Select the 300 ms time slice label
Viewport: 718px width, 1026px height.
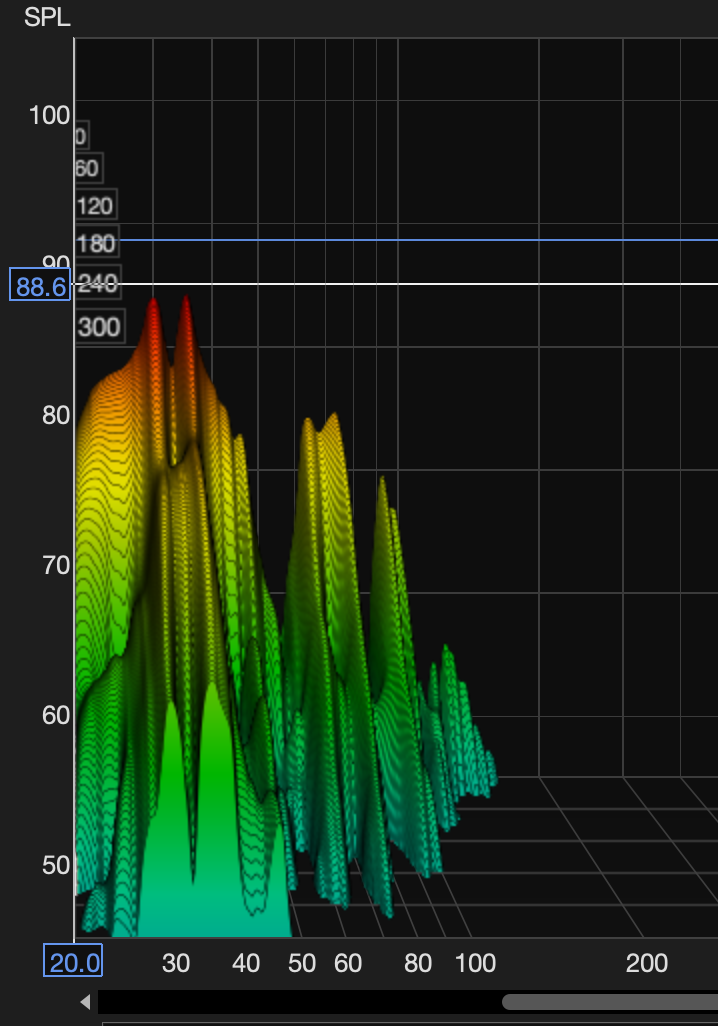click(x=99, y=327)
